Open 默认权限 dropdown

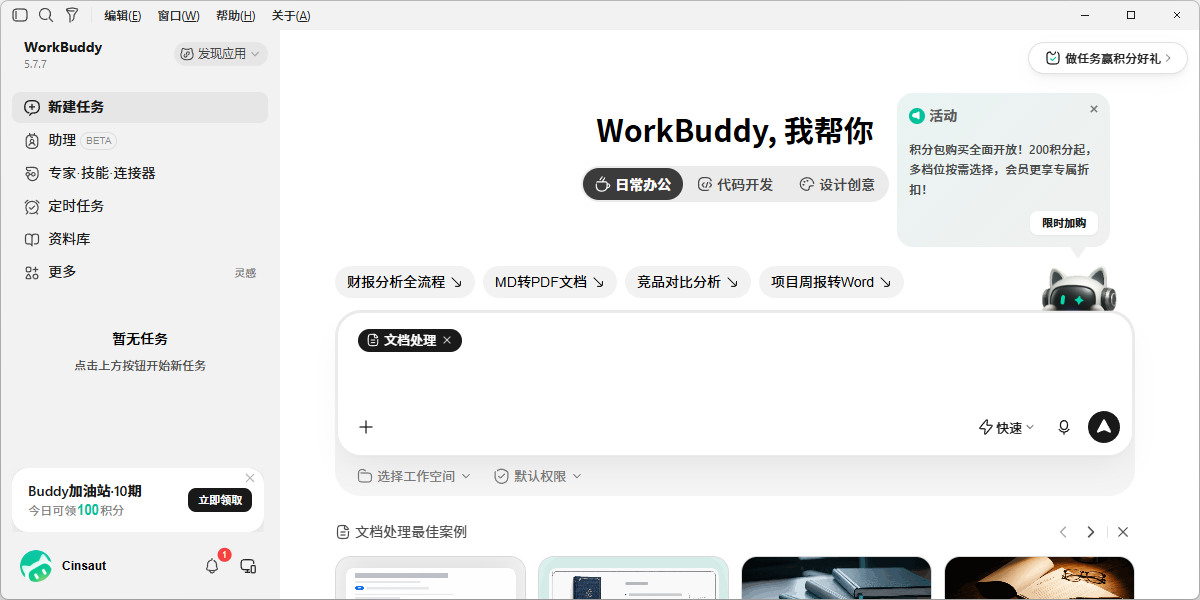538,476
